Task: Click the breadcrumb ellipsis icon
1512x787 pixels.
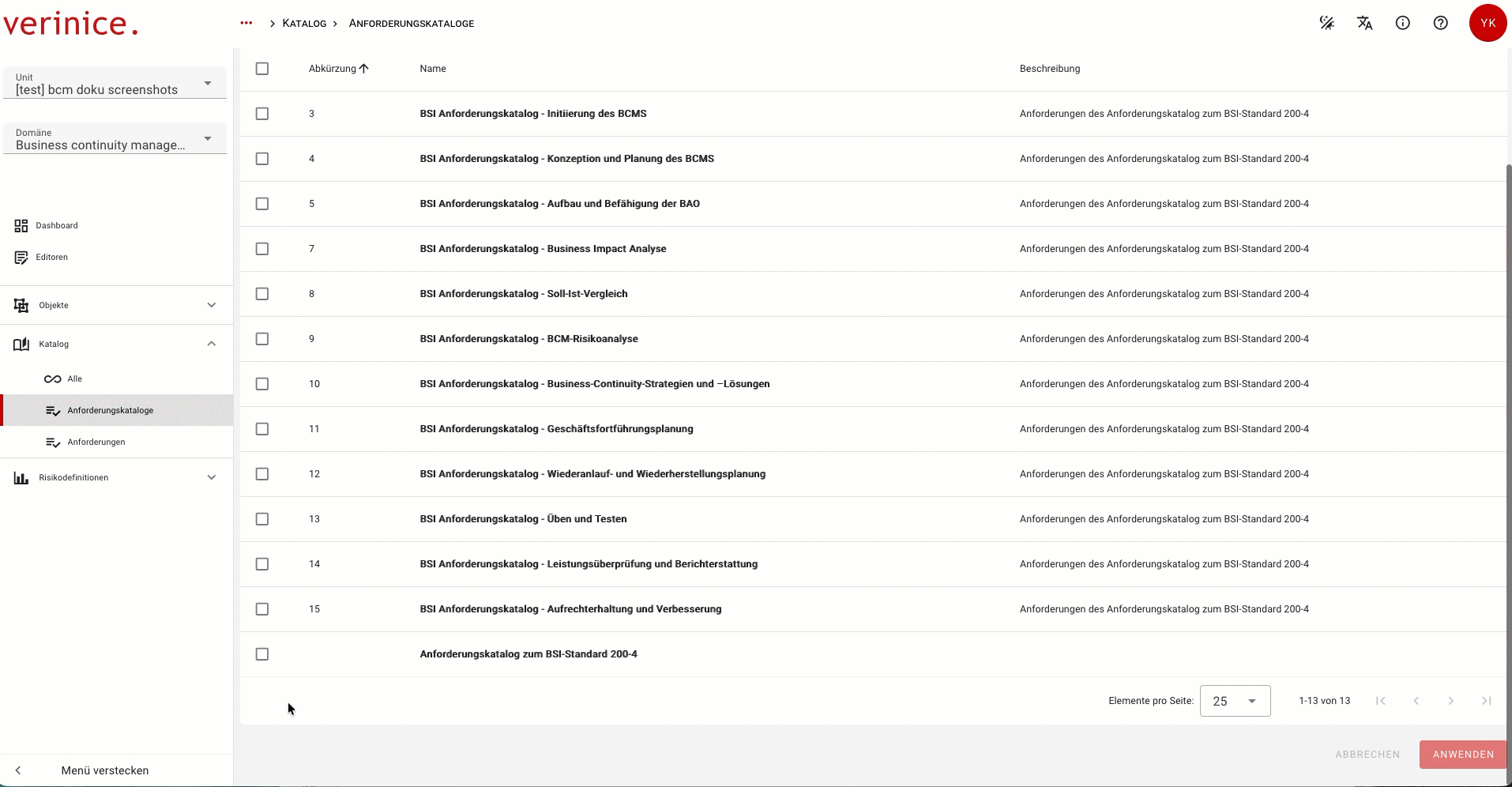Action: click(246, 24)
